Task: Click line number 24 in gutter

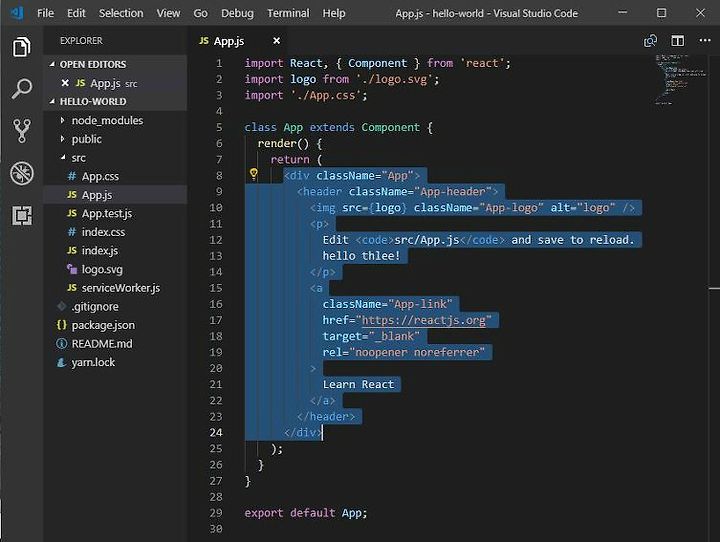Action: tap(216, 433)
